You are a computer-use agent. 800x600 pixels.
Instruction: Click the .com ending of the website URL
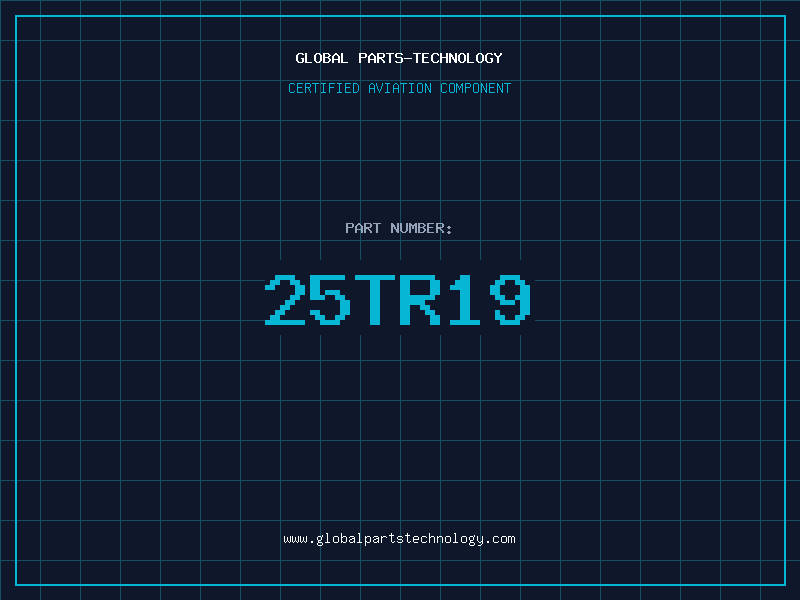point(500,539)
